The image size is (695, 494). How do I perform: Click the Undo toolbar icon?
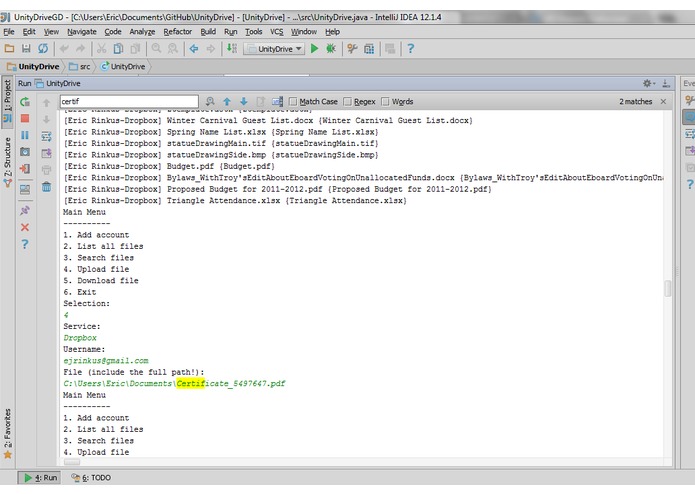(x=64, y=49)
